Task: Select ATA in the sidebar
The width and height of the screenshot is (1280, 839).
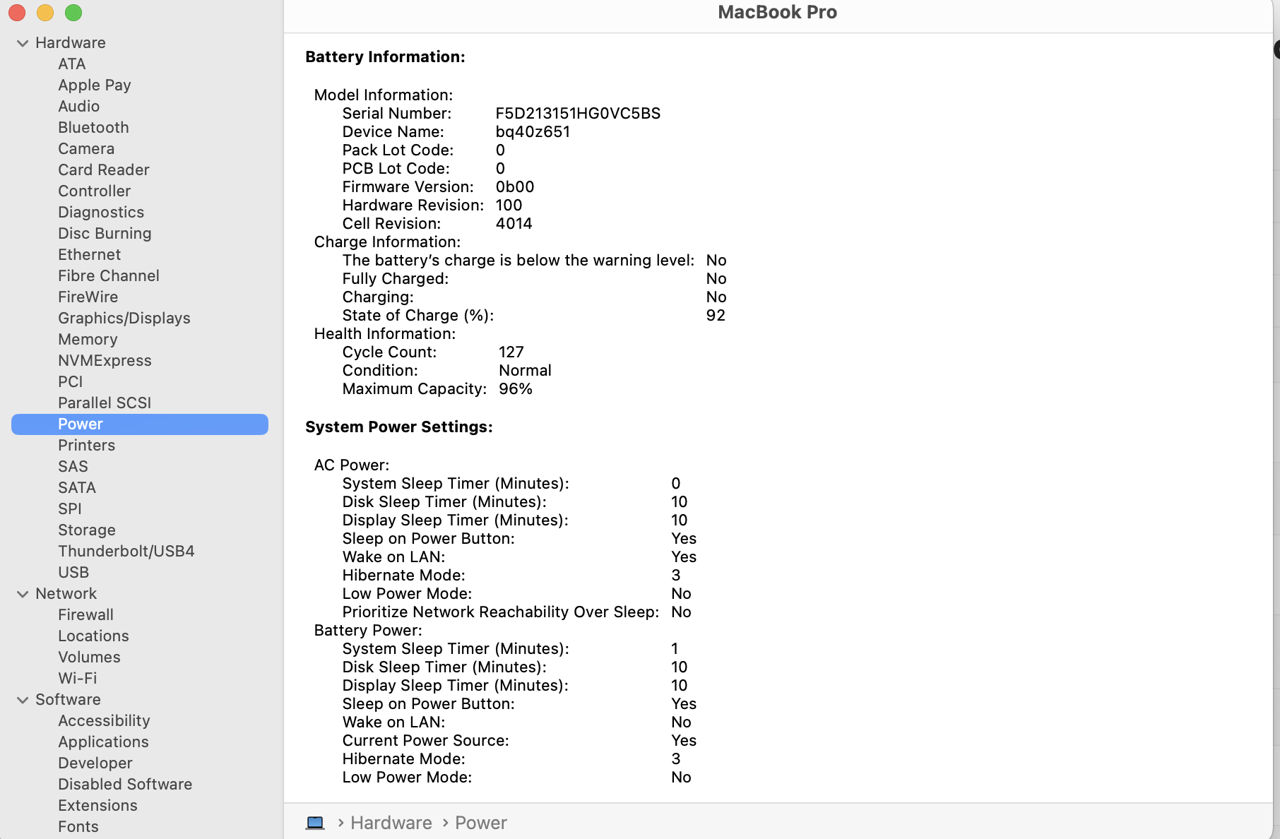Action: [72, 64]
